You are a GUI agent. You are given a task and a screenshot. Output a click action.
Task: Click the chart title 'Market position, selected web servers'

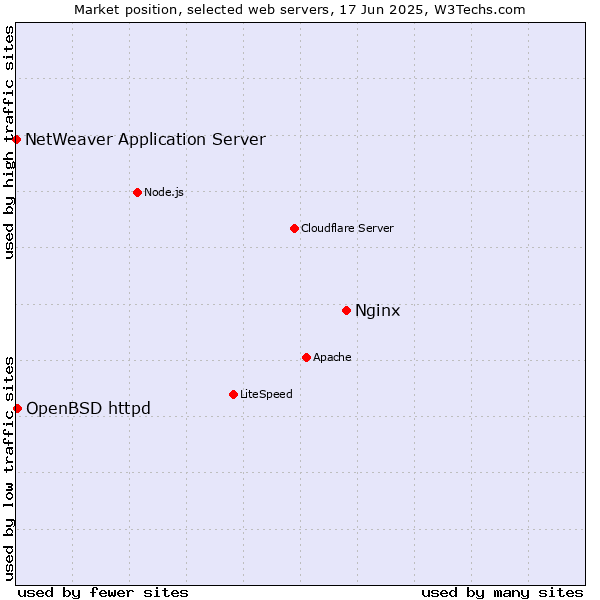pos(202,10)
